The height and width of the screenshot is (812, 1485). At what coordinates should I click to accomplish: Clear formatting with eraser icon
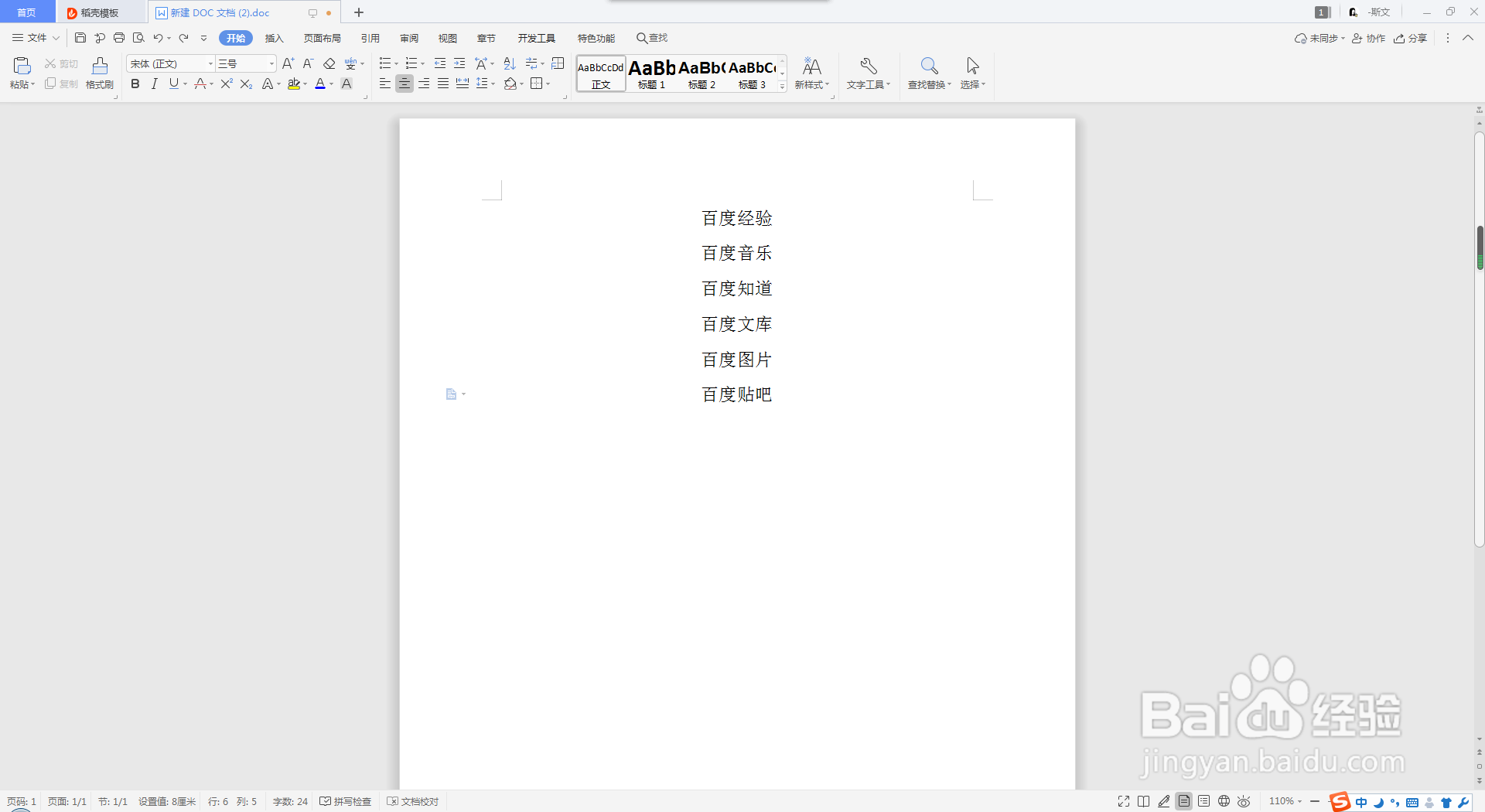pos(329,63)
